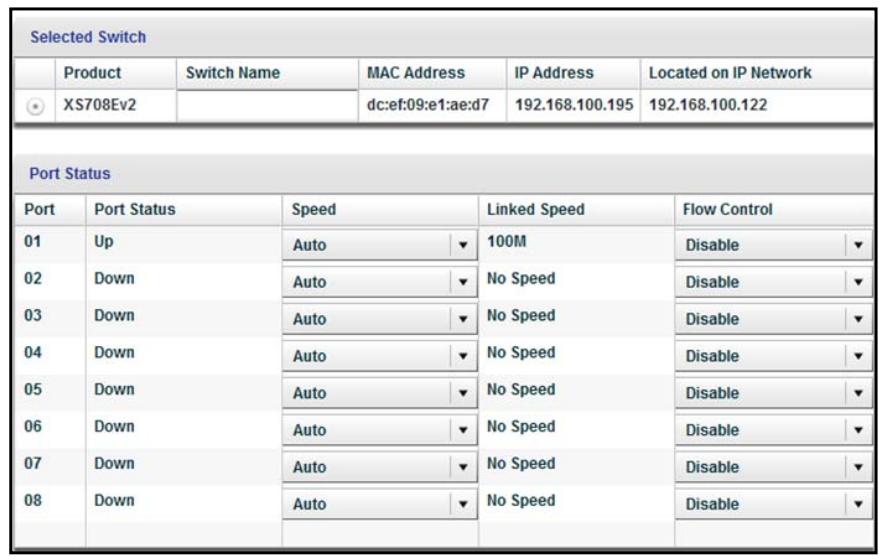Open the Flow Control dropdown for port 04

pos(774,356)
